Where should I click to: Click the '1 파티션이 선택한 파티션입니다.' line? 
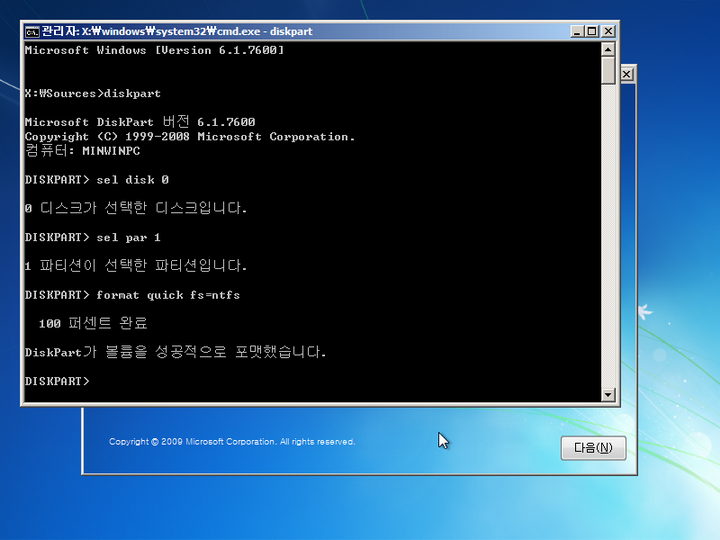point(136,265)
